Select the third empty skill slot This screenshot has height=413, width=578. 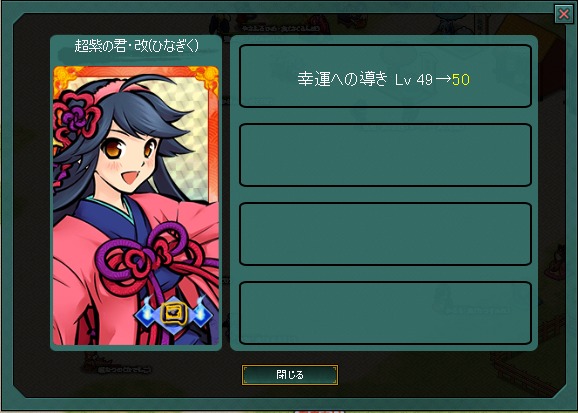(x=385, y=234)
